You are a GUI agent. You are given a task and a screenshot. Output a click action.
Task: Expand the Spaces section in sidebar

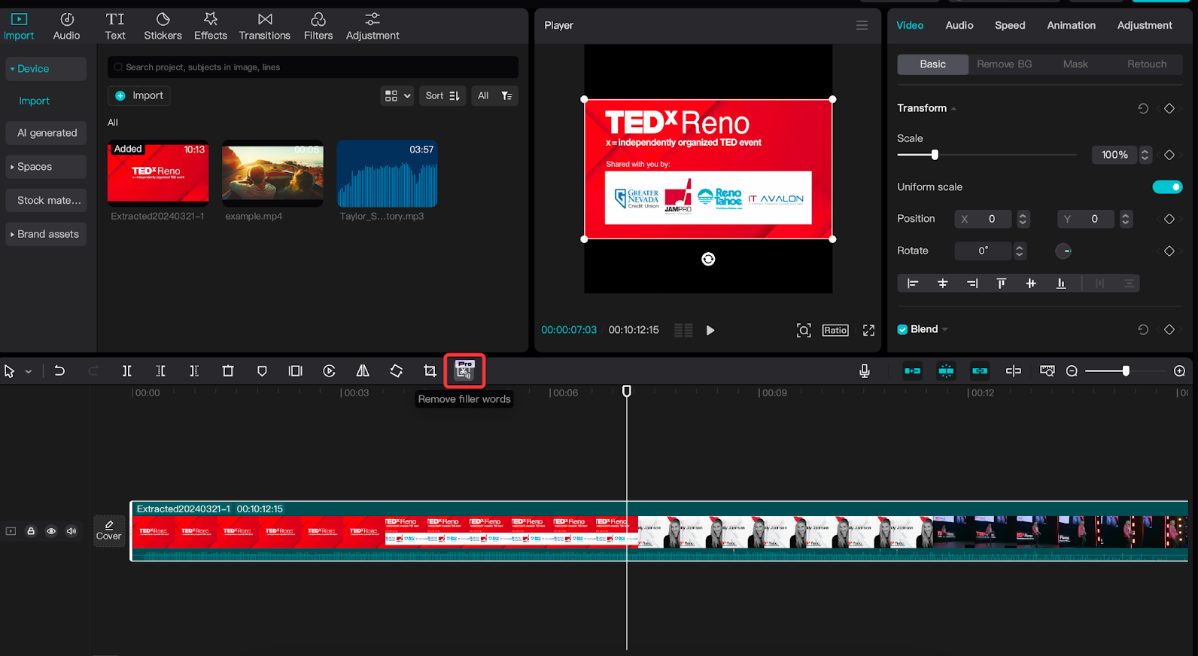[x=34, y=167]
